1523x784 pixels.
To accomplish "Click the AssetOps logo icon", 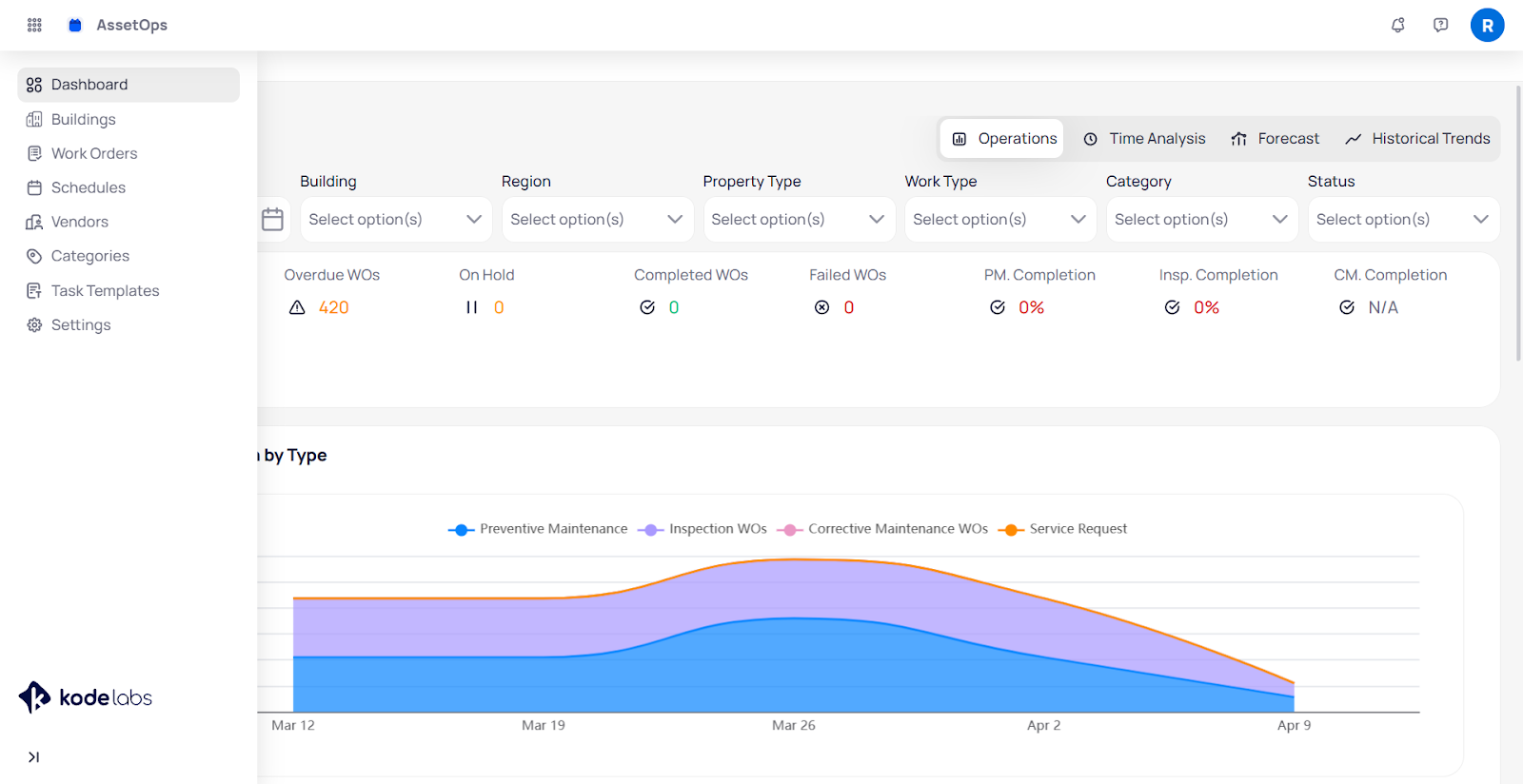I will tap(75, 25).
